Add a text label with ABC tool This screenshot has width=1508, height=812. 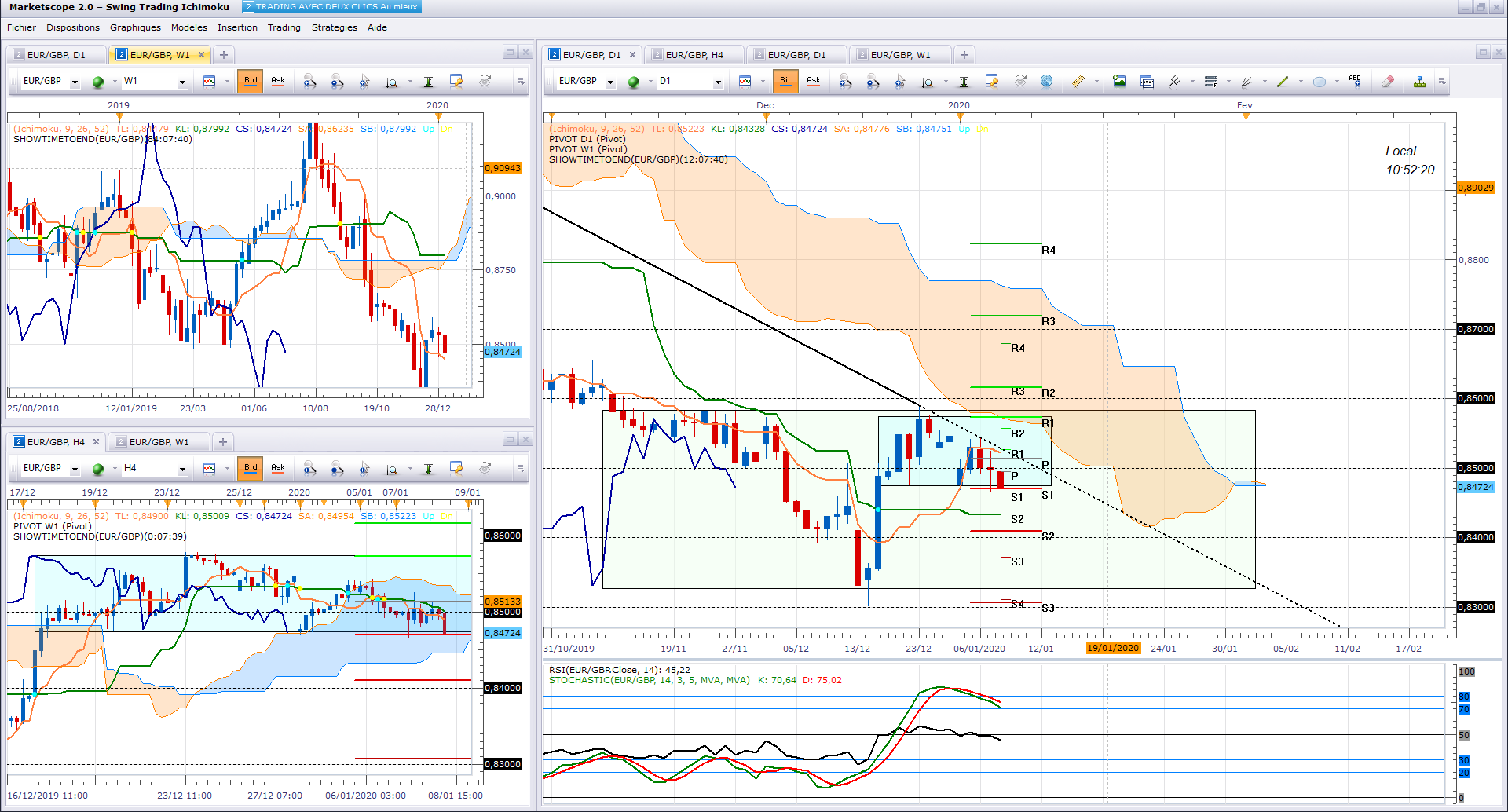1355,82
